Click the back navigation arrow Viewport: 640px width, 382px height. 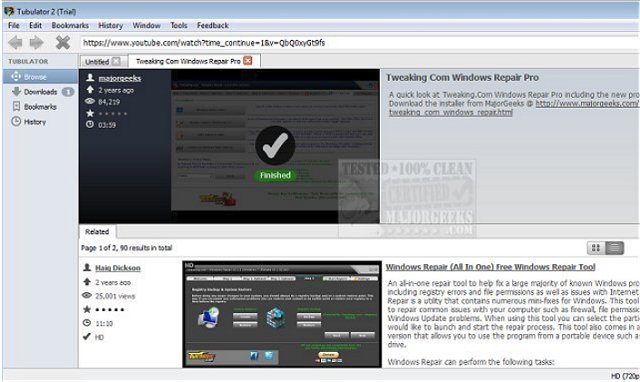pos(16,42)
